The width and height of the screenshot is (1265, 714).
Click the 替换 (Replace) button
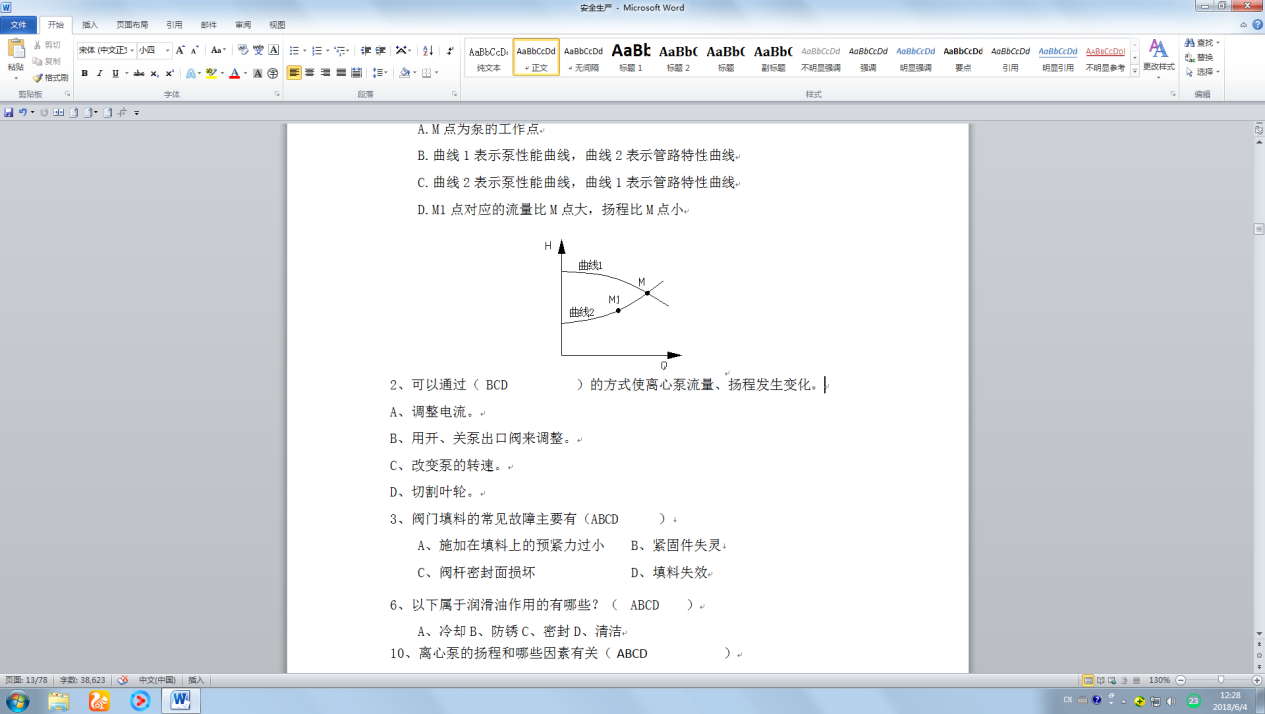pyautogui.click(x=1201, y=57)
